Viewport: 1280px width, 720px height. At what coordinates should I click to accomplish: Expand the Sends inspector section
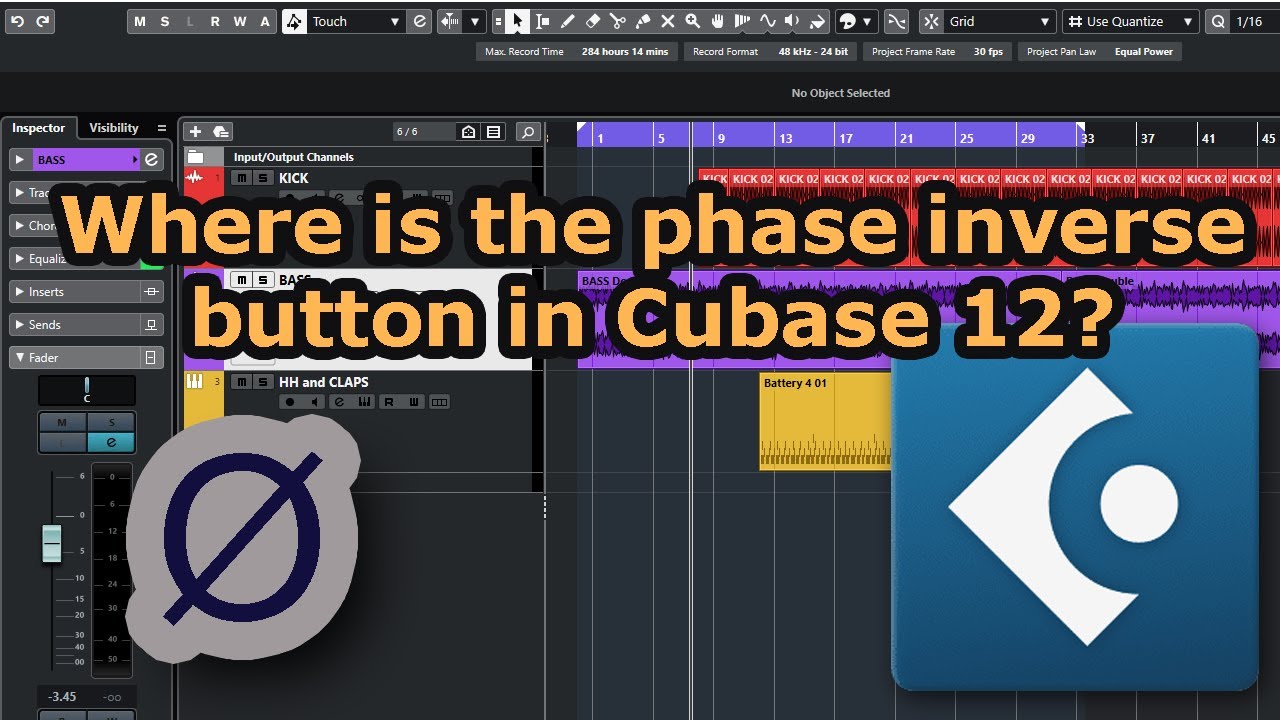[19, 325]
